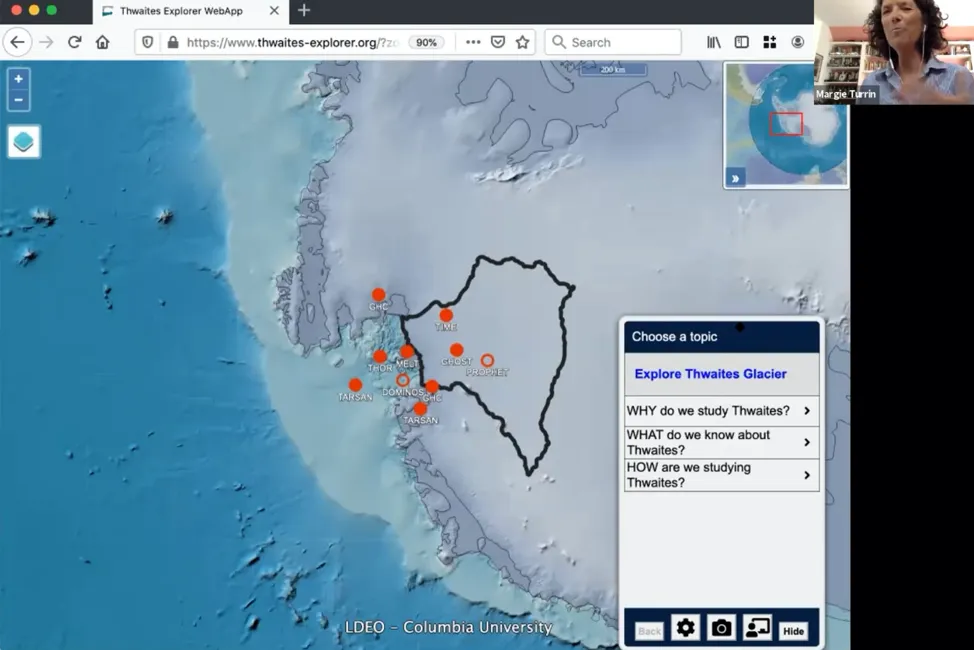Image resolution: width=974 pixels, height=650 pixels.
Task: Select the TARSAN marker below GHC
Action: pyautogui.click(x=420, y=409)
